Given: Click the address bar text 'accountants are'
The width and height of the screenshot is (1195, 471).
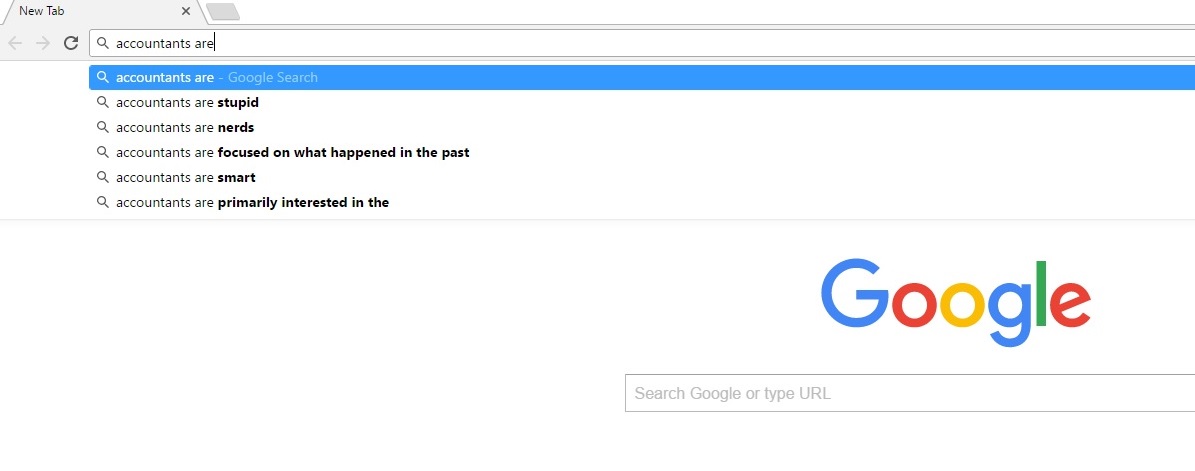Looking at the screenshot, I should click(165, 43).
